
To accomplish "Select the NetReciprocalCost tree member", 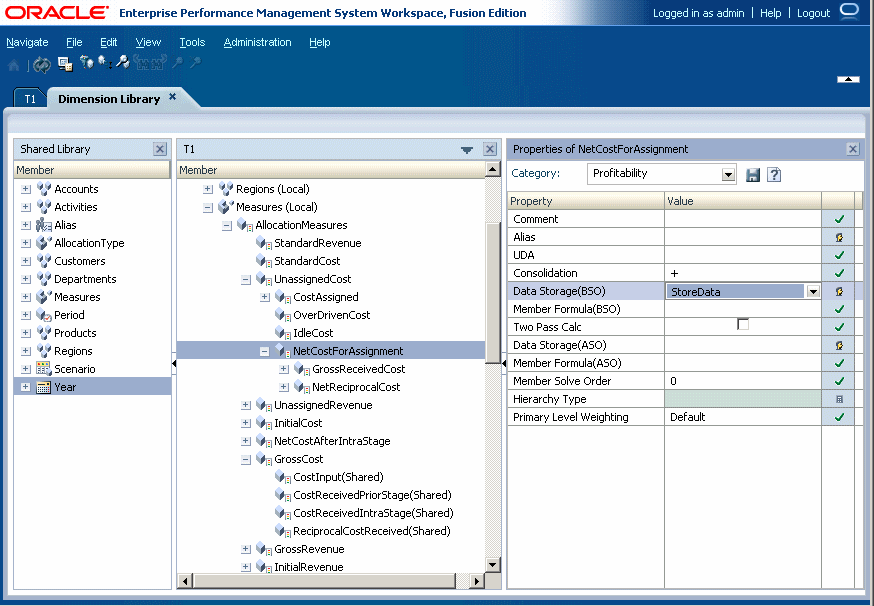I will click(356, 387).
